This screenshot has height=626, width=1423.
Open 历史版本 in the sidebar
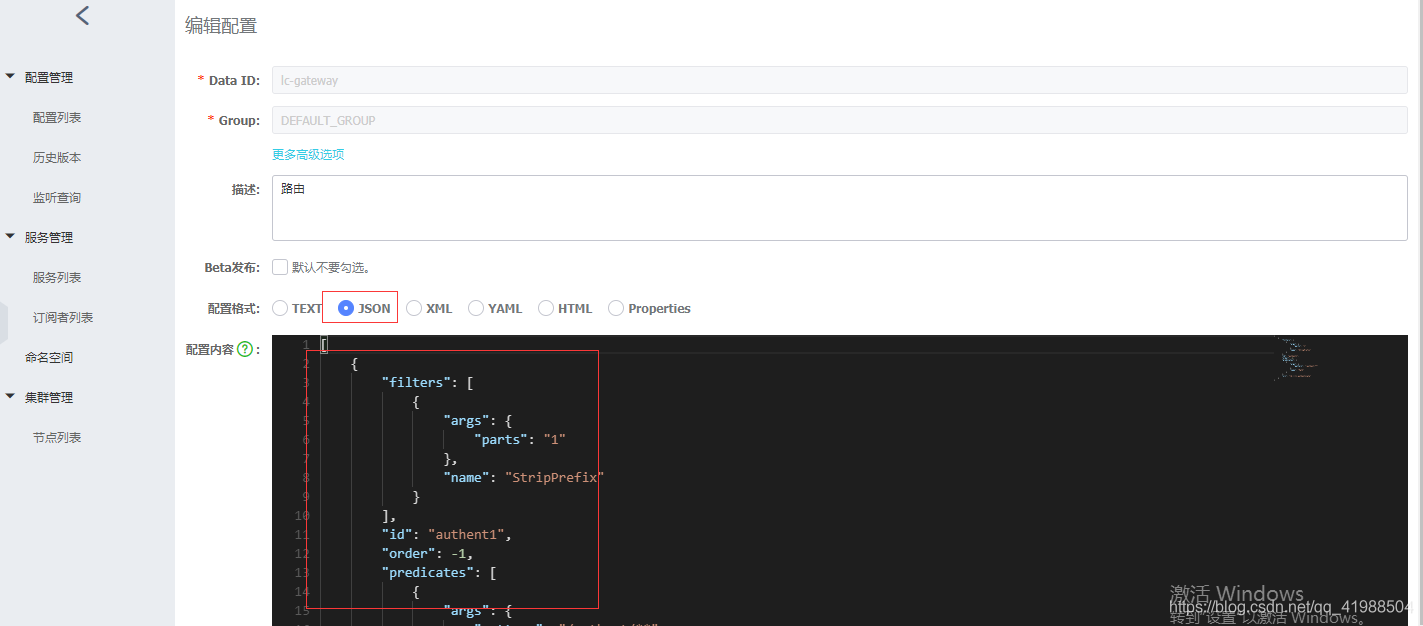(57, 157)
